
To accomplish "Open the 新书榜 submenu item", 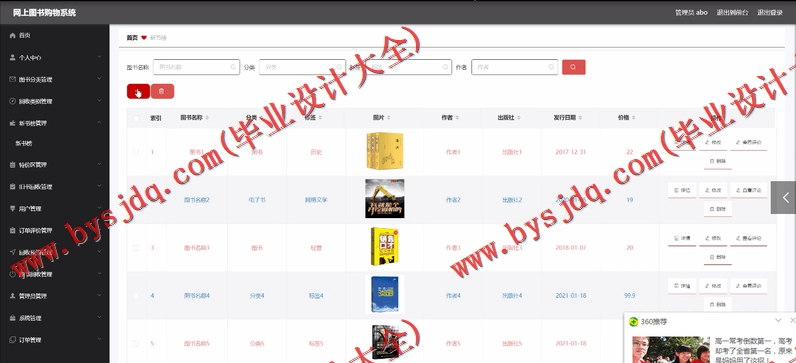I will coord(24,144).
